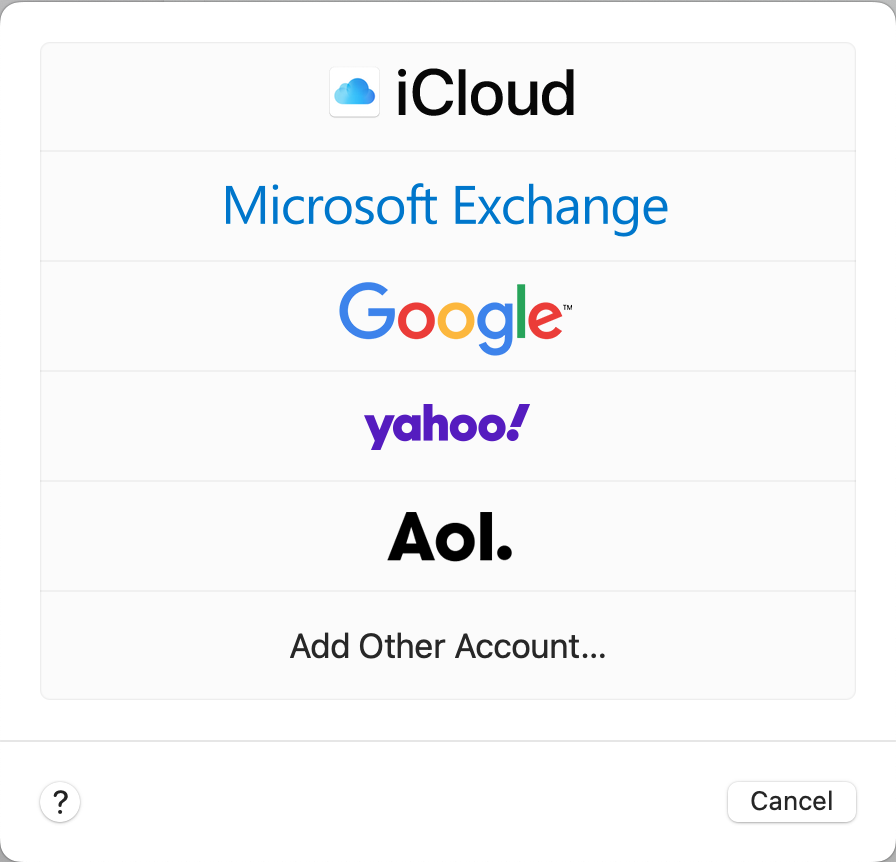The width and height of the screenshot is (896, 862).
Task: Select the purple Yahoo logo
Action: point(447,426)
